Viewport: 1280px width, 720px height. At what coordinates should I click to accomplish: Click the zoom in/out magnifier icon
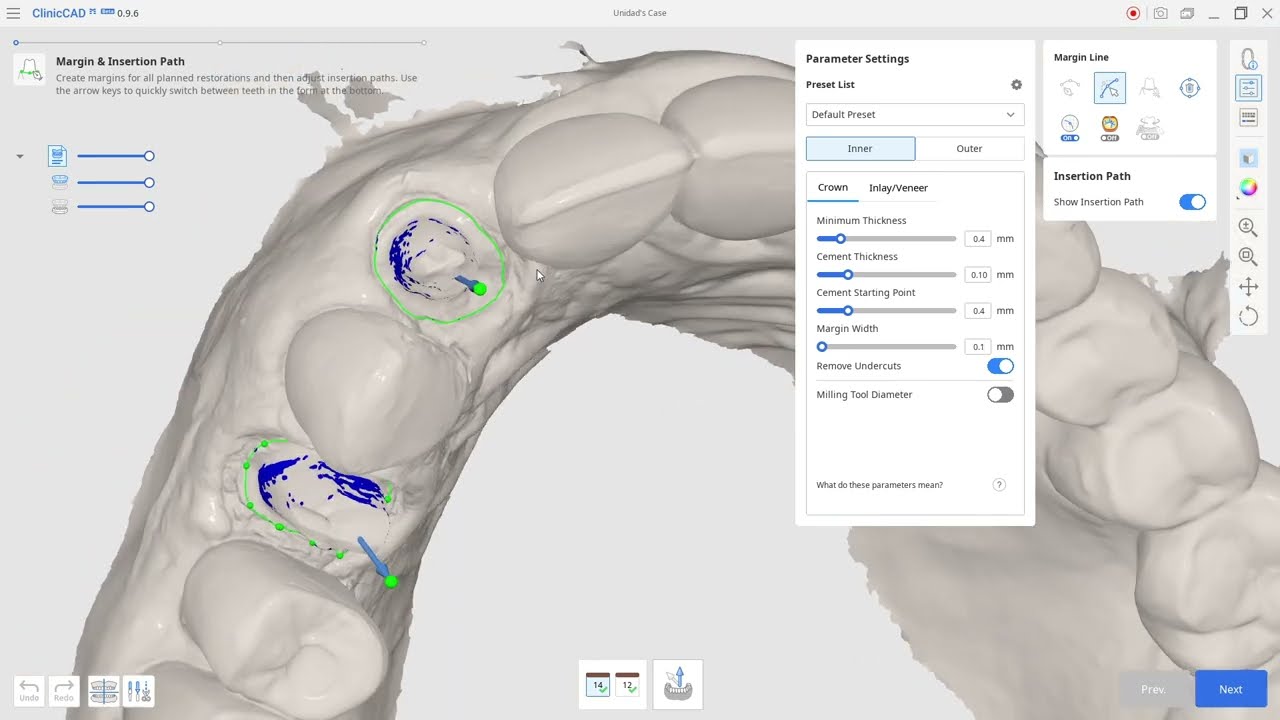pos(1248,228)
